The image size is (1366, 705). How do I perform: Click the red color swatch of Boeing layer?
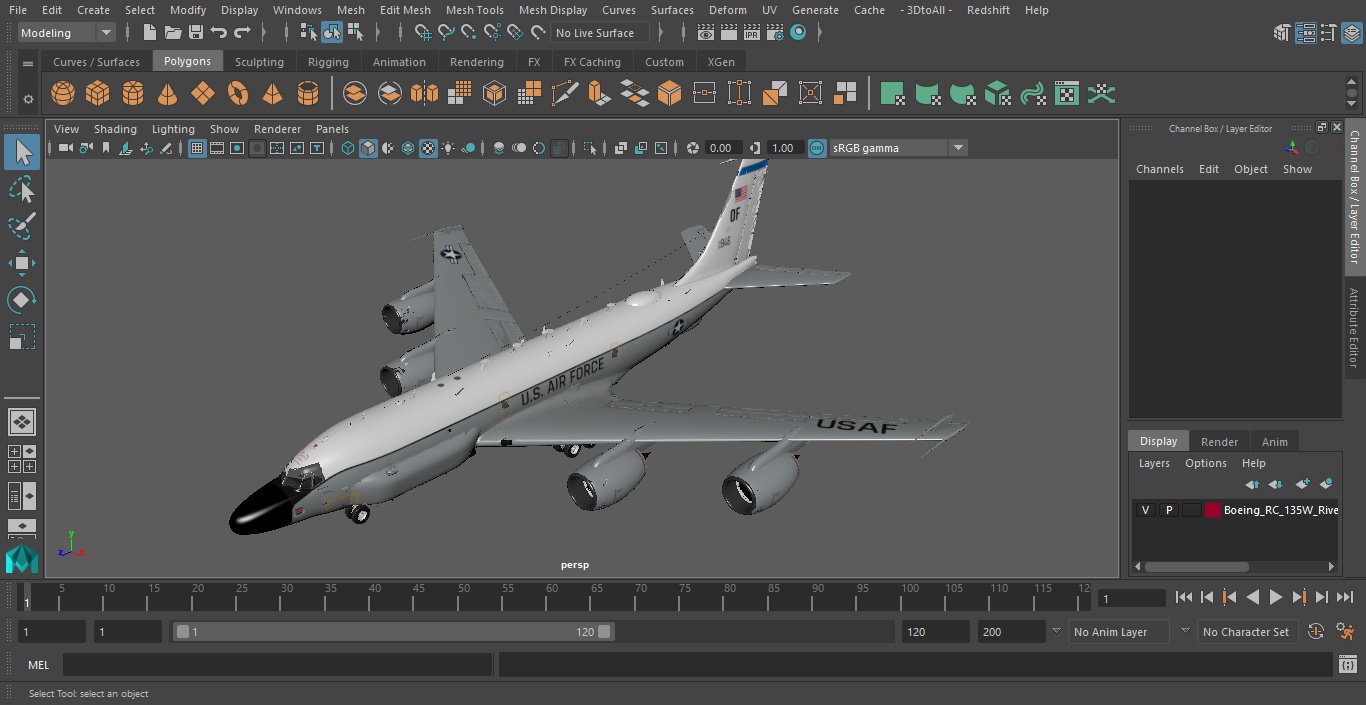click(1213, 510)
